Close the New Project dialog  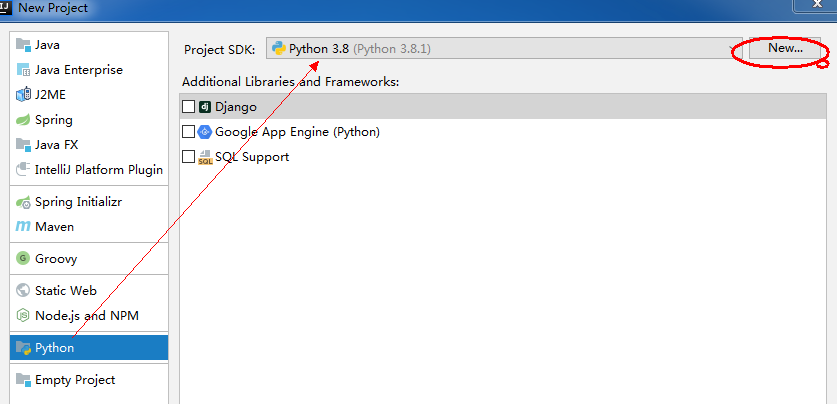(x=815, y=4)
